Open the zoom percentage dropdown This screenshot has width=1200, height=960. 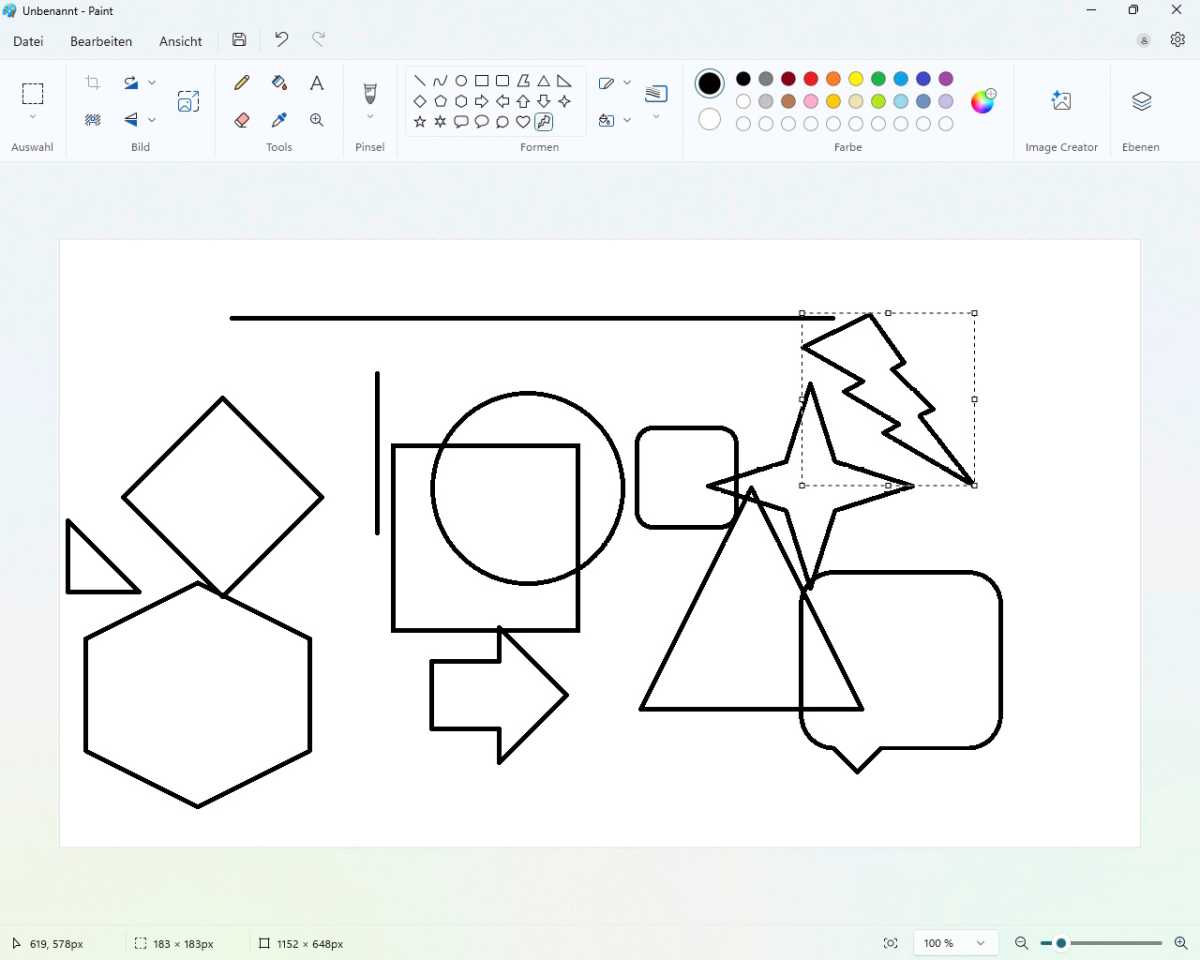click(x=980, y=943)
